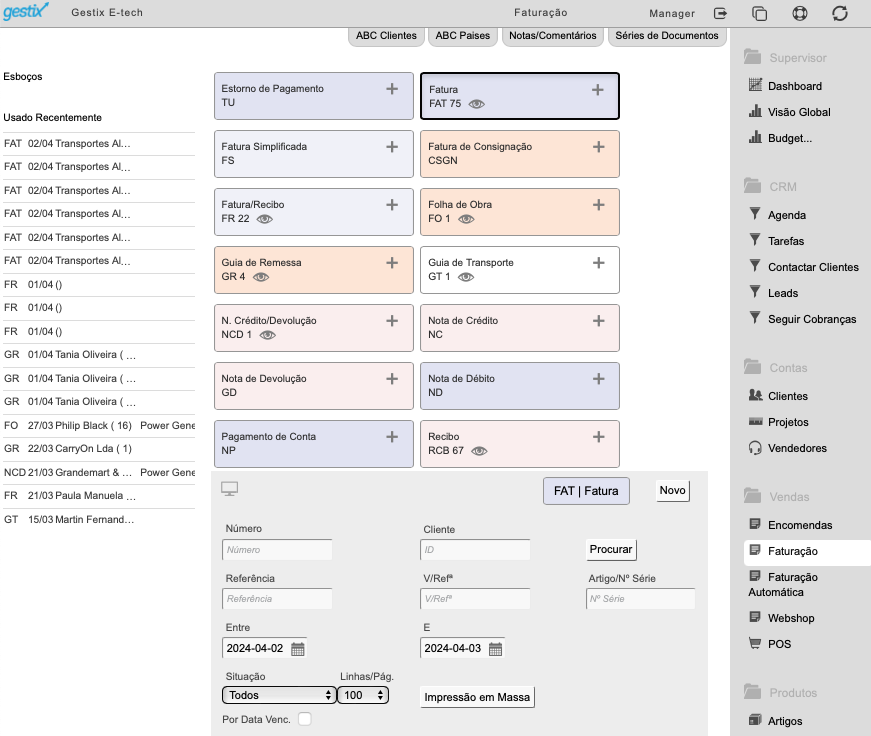
Task: Open recent item GR 22/03 CarryOn Lda
Action: pos(99,449)
